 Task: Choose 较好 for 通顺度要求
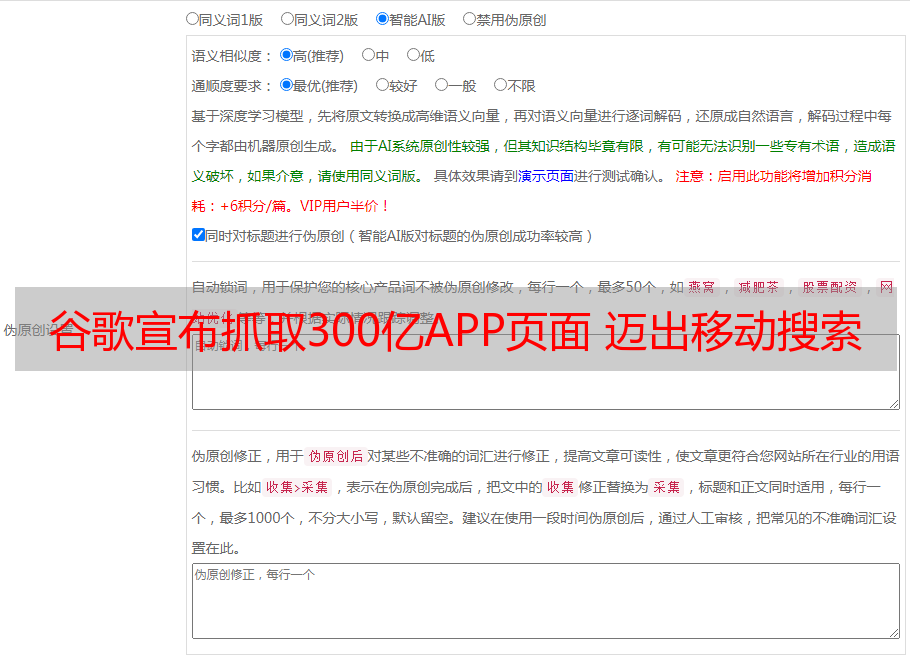382,86
